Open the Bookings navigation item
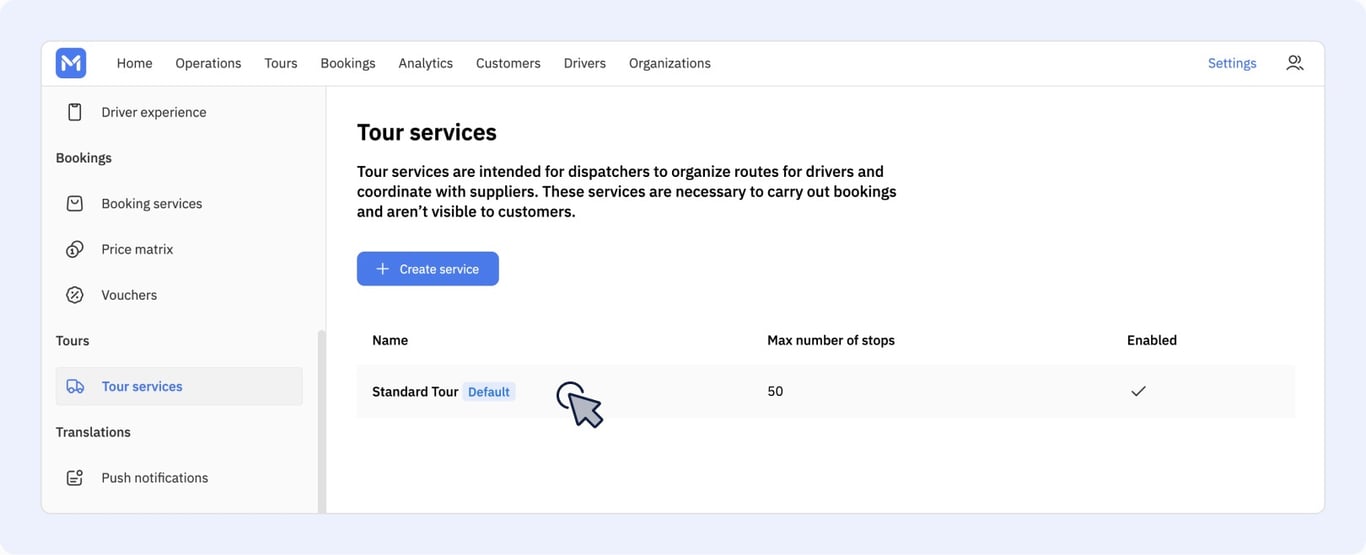 pyautogui.click(x=348, y=63)
